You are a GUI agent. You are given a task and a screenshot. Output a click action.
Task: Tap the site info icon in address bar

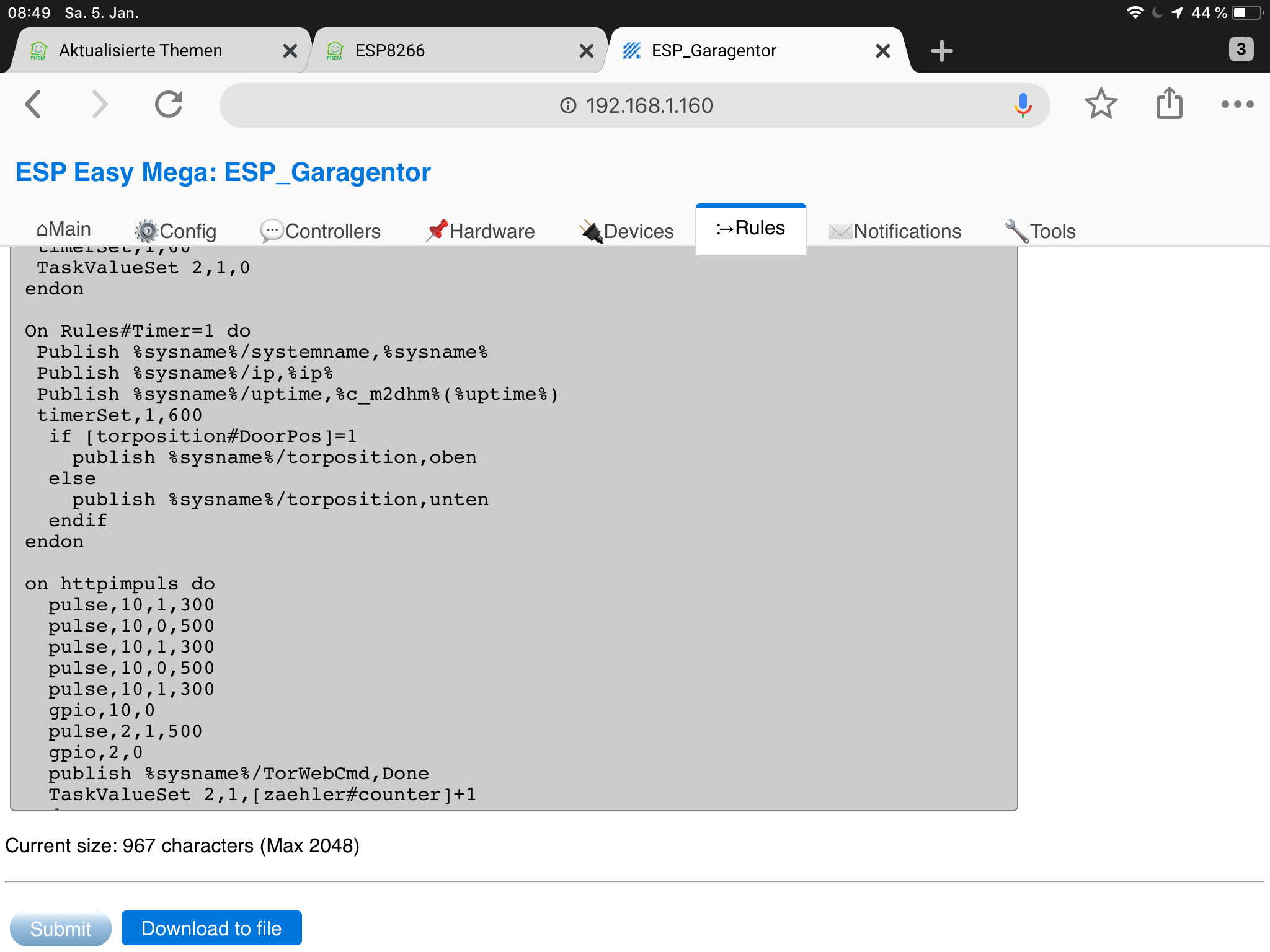pos(568,105)
